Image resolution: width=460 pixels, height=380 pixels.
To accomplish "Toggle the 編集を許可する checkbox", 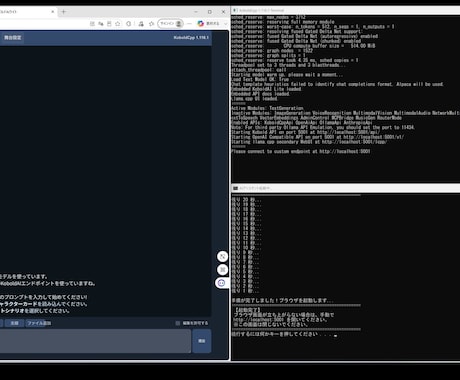I will point(178,323).
